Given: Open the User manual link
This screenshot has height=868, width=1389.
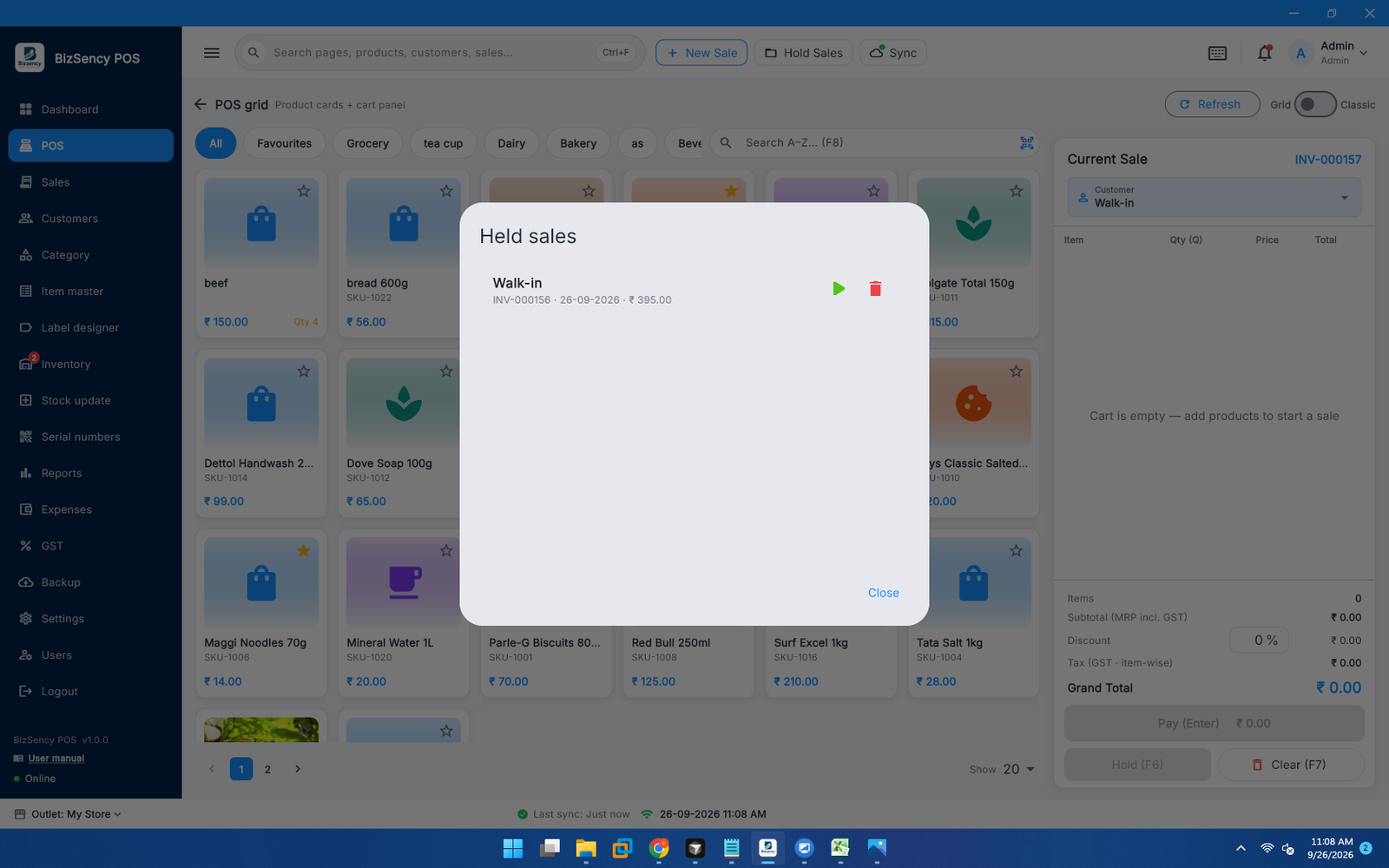Looking at the screenshot, I should pyautogui.click(x=56, y=759).
